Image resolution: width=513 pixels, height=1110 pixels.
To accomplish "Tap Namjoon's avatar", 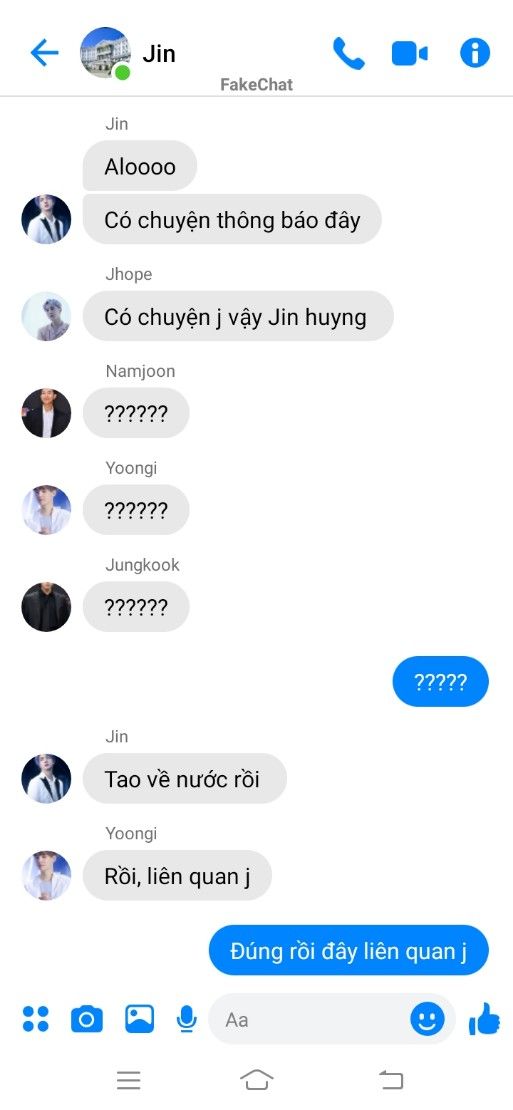I will click(46, 413).
